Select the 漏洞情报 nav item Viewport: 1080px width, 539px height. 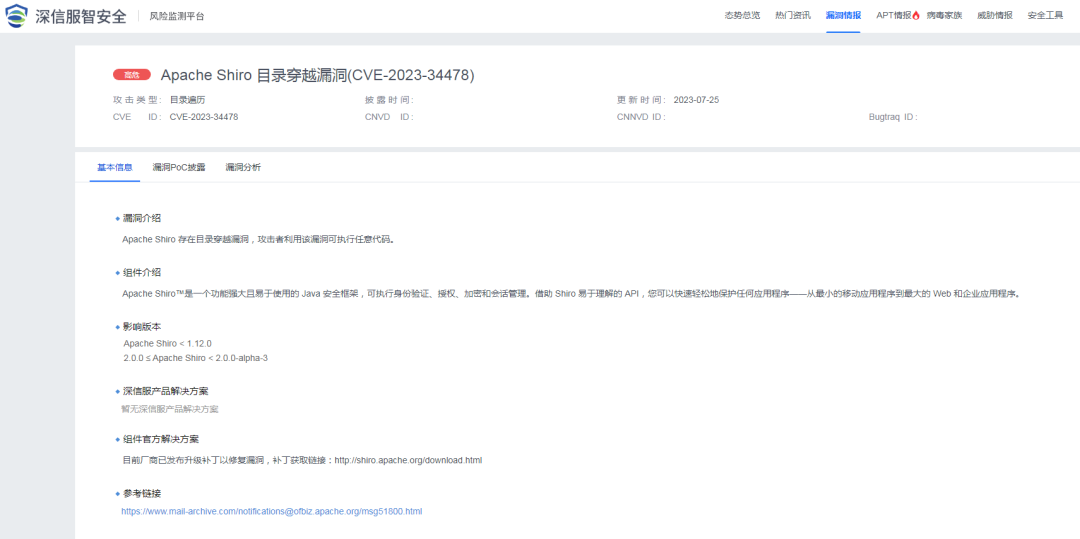pos(843,16)
